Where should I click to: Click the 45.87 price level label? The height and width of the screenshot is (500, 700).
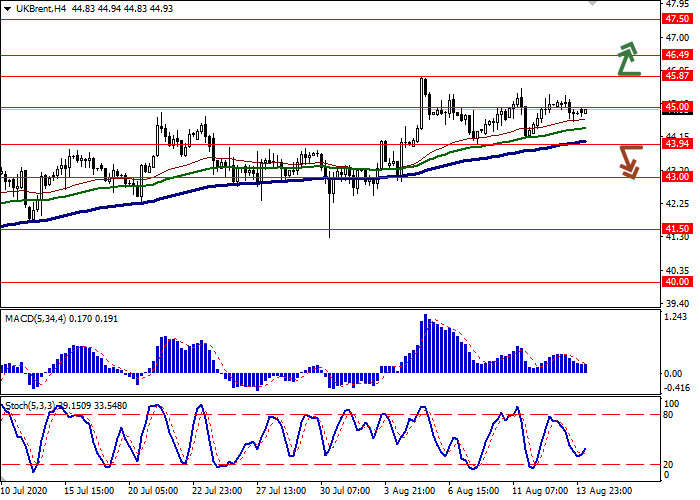pyautogui.click(x=677, y=75)
